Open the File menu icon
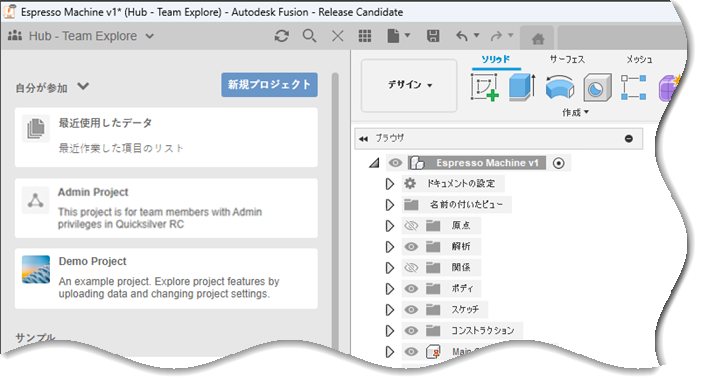This screenshot has width=711, height=384. (393, 36)
